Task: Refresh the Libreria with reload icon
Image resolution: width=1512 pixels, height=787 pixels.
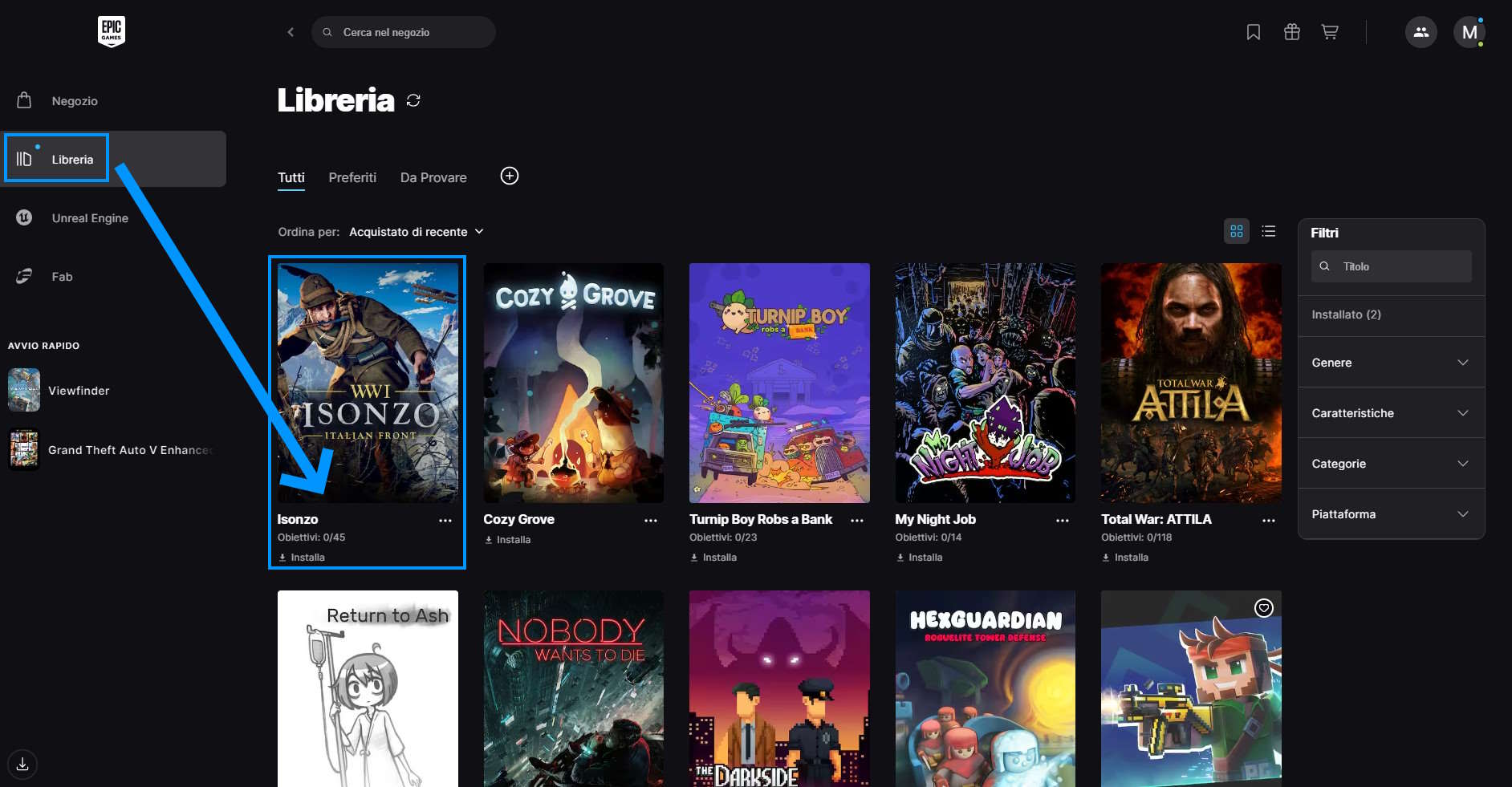Action: tap(413, 100)
